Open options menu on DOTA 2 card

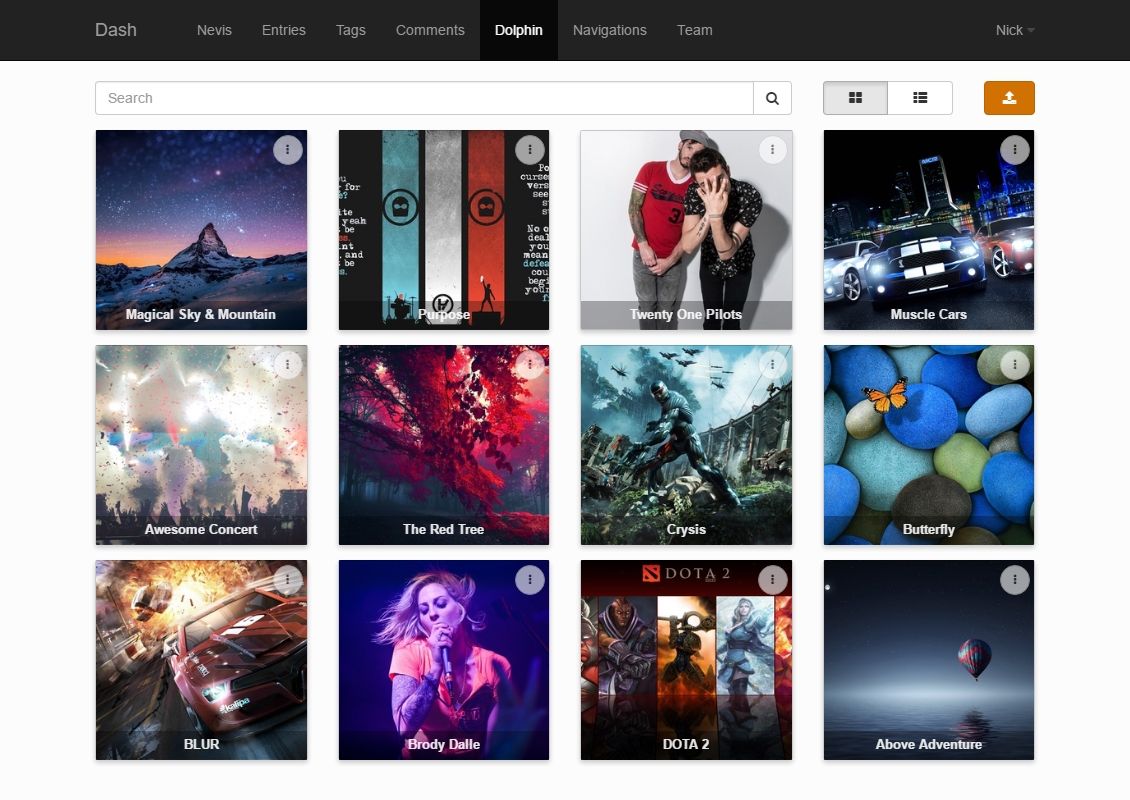point(773,579)
